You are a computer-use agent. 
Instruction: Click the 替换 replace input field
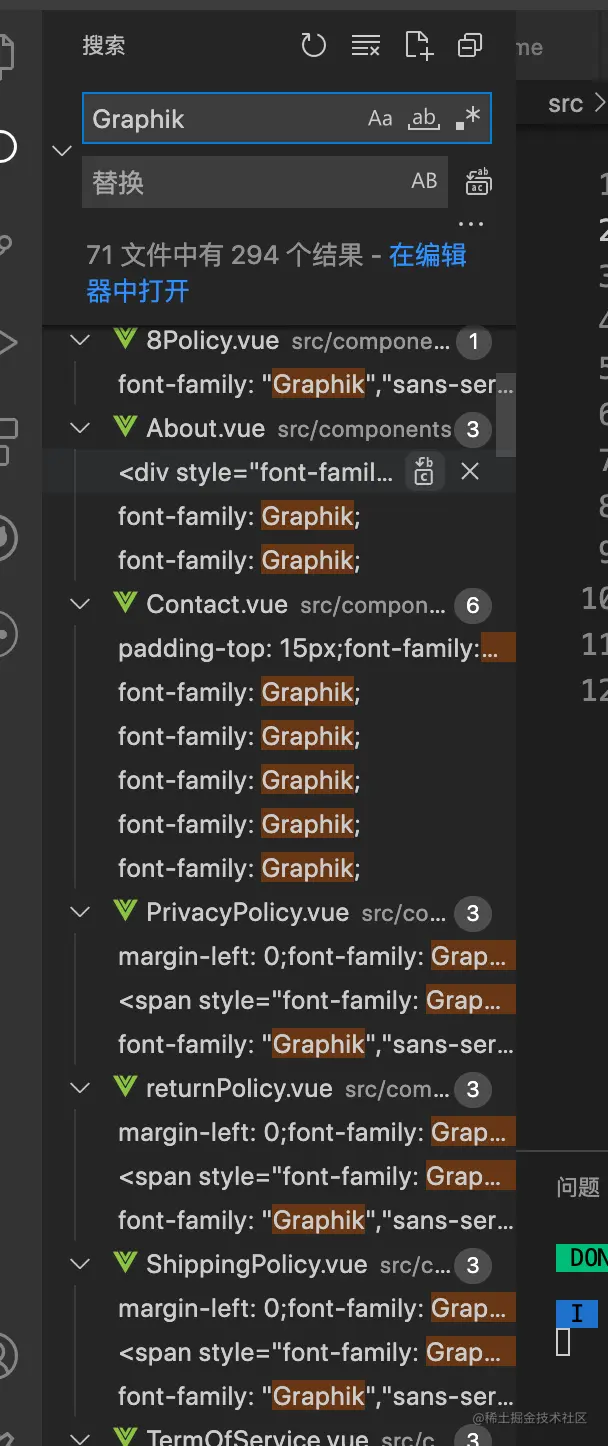coord(240,182)
